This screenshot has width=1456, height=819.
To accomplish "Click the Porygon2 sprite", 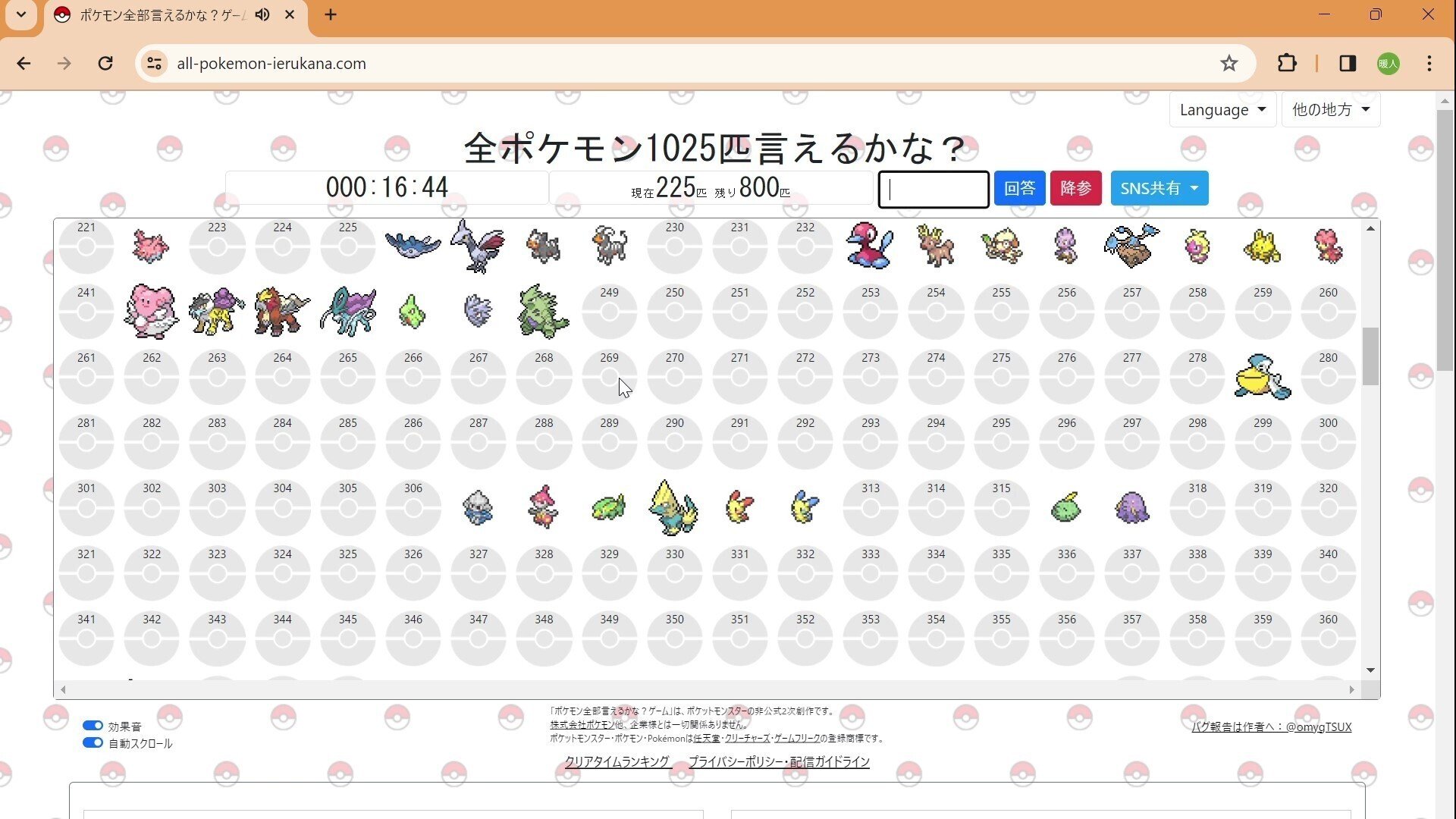I will [869, 245].
